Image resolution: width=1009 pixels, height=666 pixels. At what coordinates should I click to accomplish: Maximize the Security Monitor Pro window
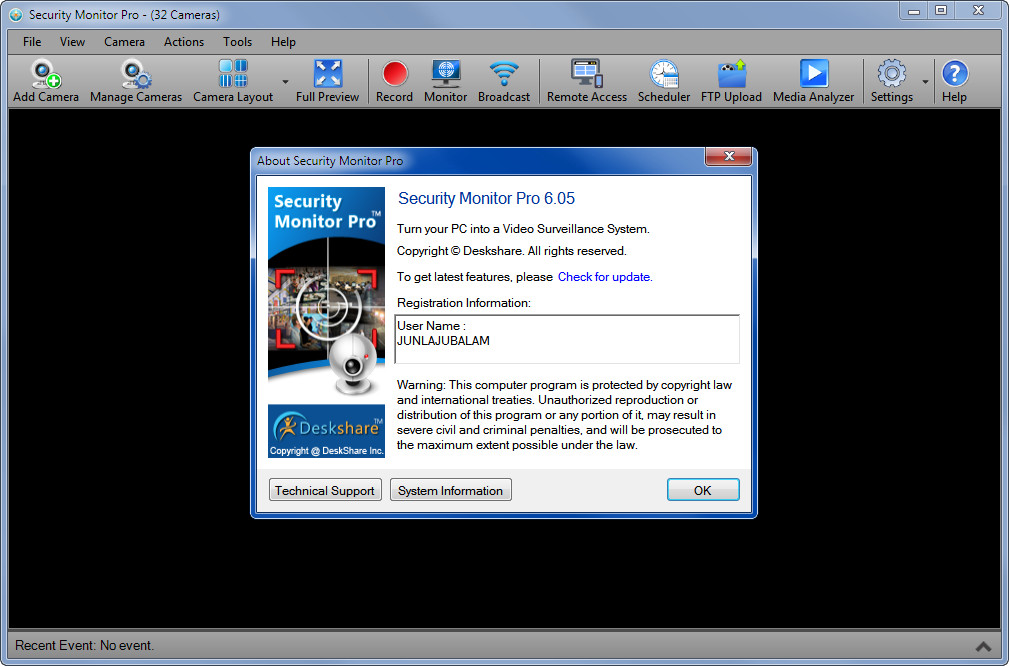click(x=941, y=11)
